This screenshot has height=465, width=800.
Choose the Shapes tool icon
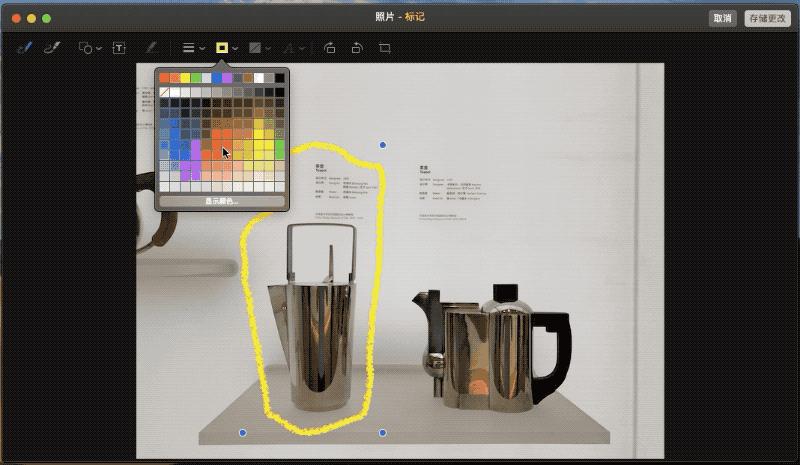tap(85, 48)
